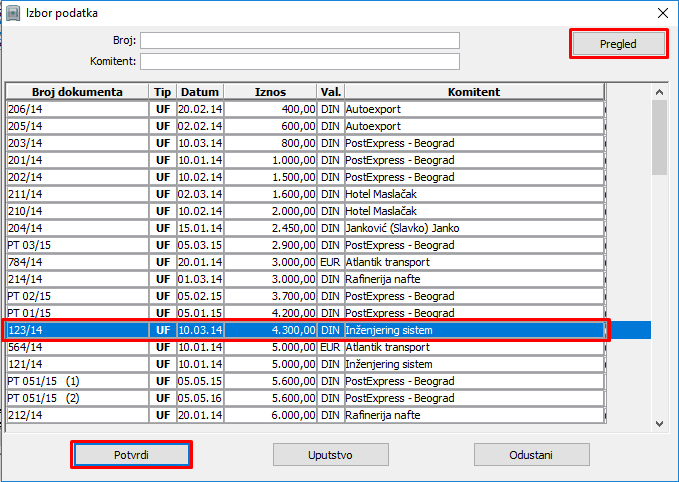The image size is (679, 482).
Task: Select row 211/14 Hotel Maslačak
Action: tap(305, 194)
